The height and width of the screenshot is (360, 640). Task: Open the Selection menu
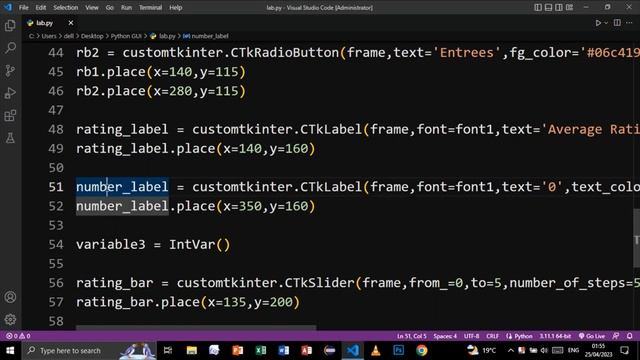[x=65, y=7]
